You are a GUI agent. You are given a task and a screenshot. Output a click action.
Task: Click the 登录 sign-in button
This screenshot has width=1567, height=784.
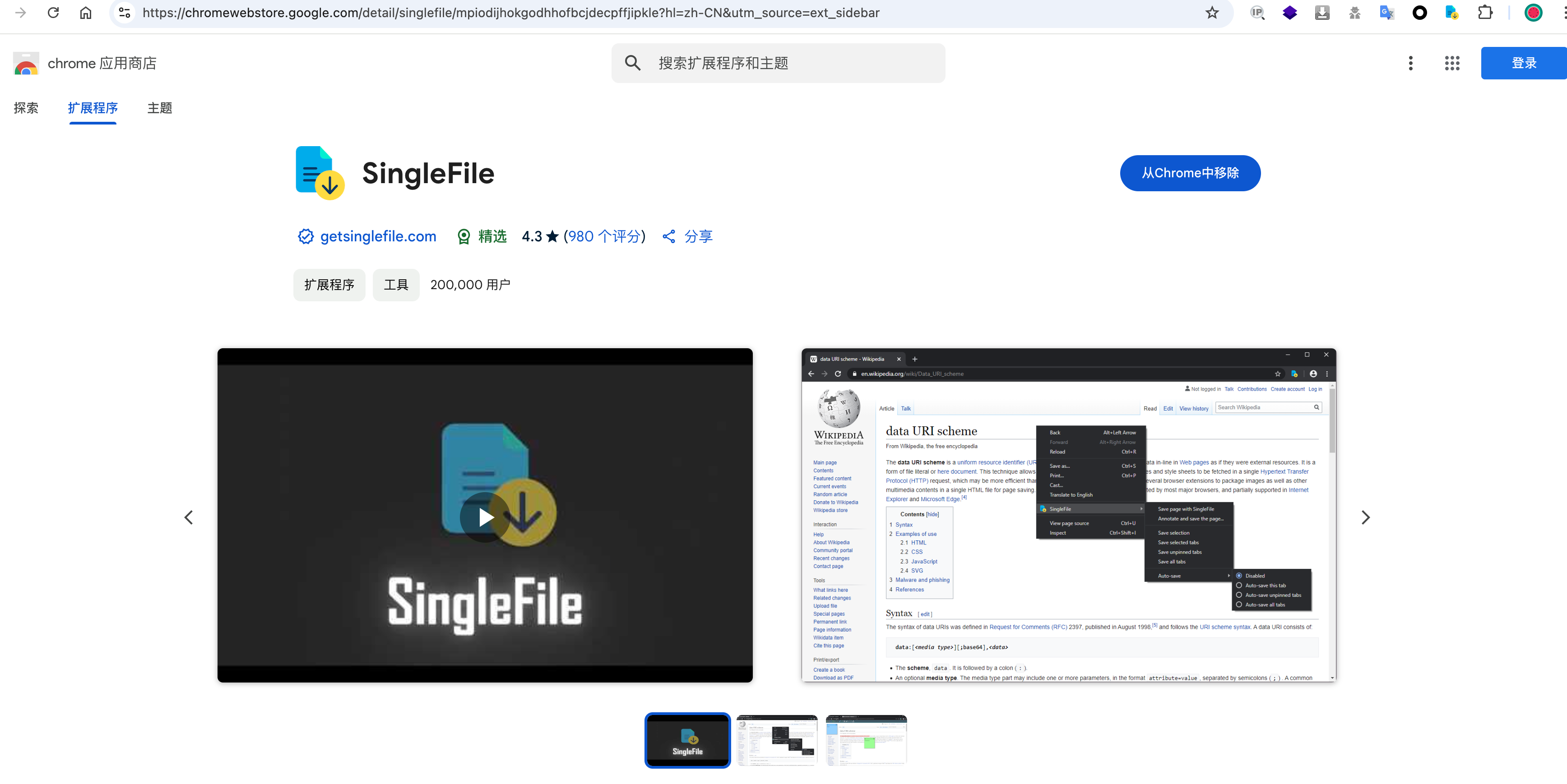tap(1524, 63)
